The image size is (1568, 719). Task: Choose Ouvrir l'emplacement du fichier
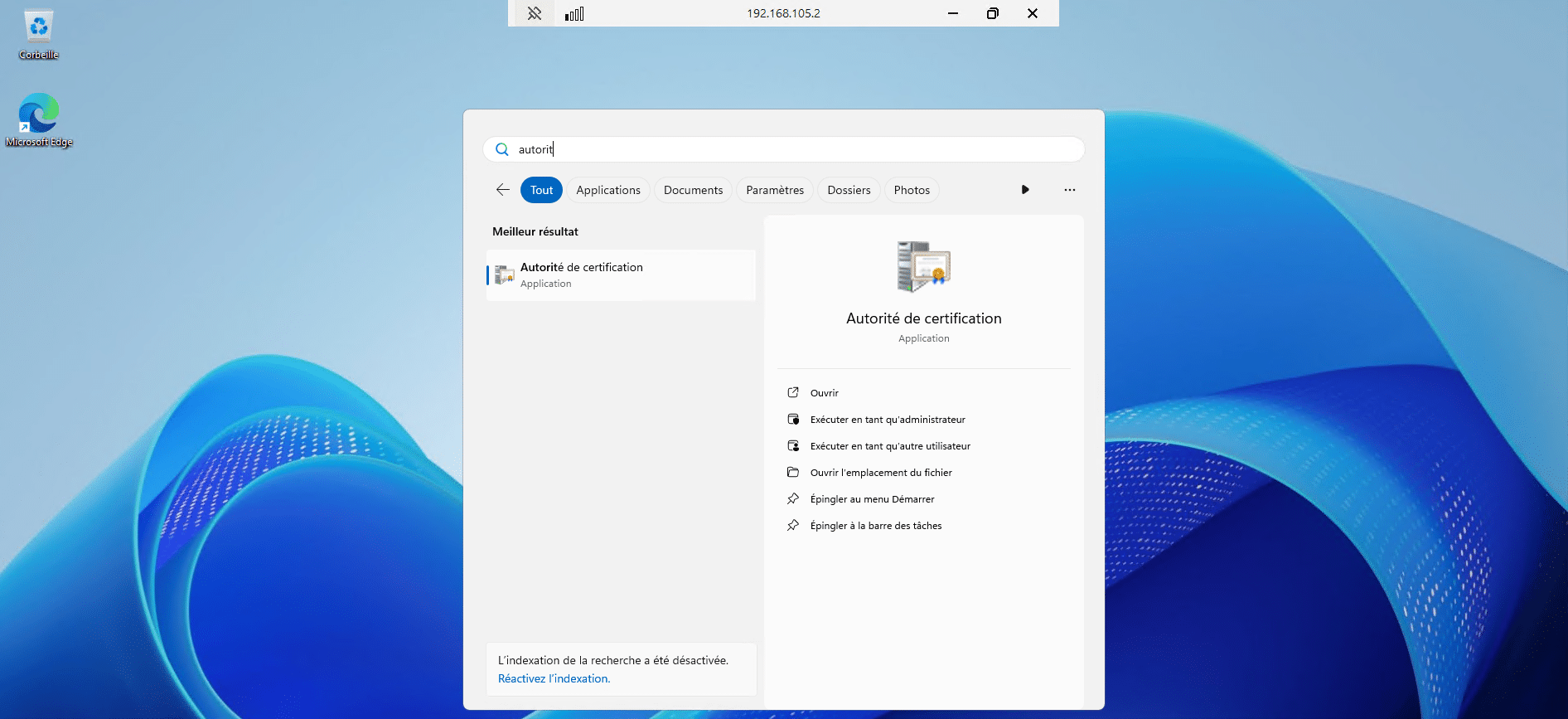coord(880,473)
